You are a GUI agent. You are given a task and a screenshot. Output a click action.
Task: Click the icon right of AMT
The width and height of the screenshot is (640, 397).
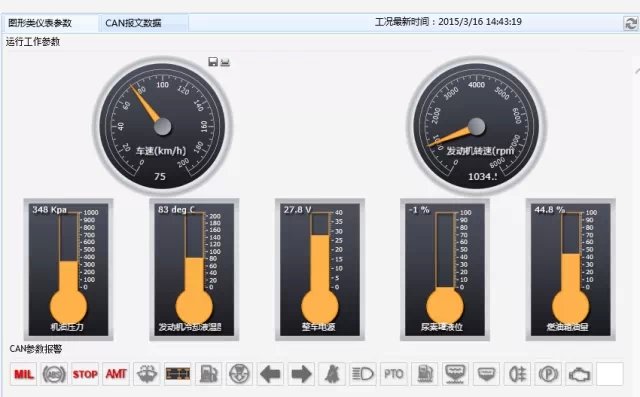pos(147,374)
